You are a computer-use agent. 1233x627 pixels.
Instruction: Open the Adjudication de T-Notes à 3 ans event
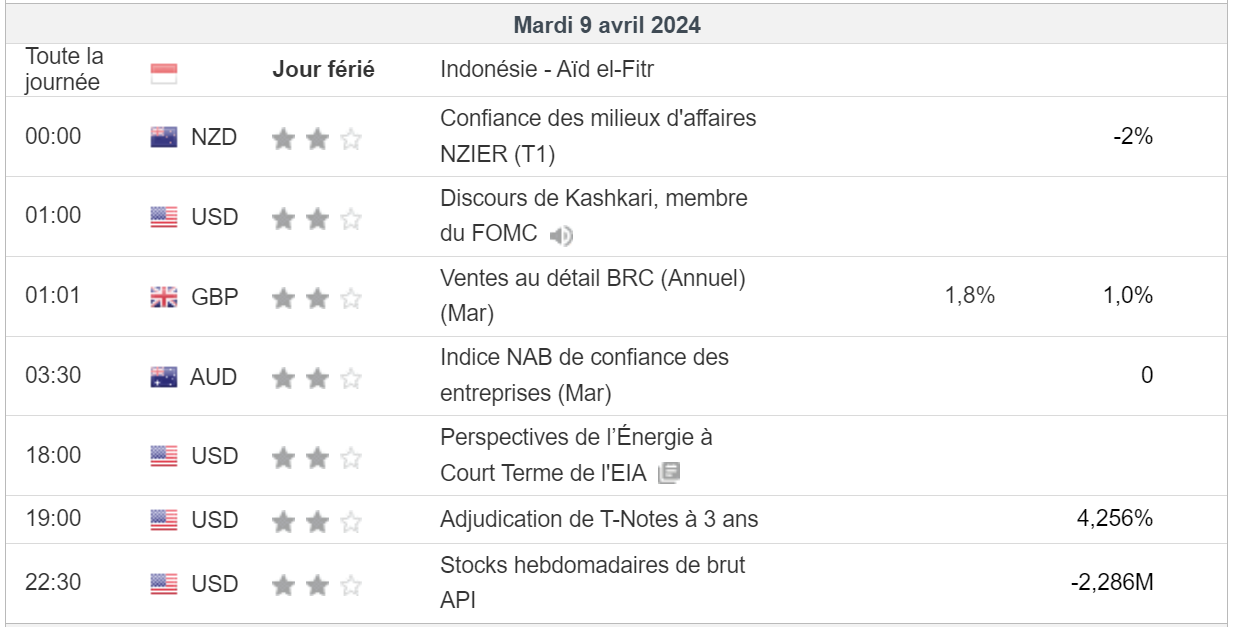[599, 519]
